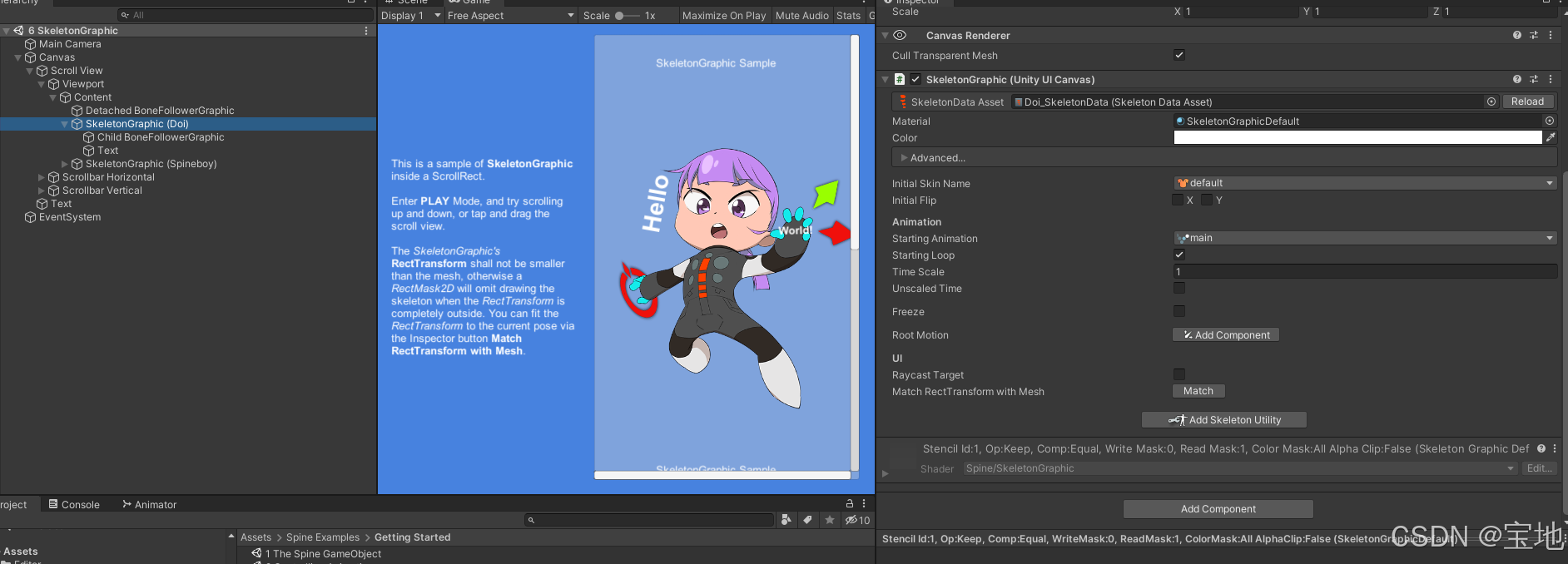Open Canvas Renderer kebab menu
The image size is (1568, 564).
[1551, 36]
